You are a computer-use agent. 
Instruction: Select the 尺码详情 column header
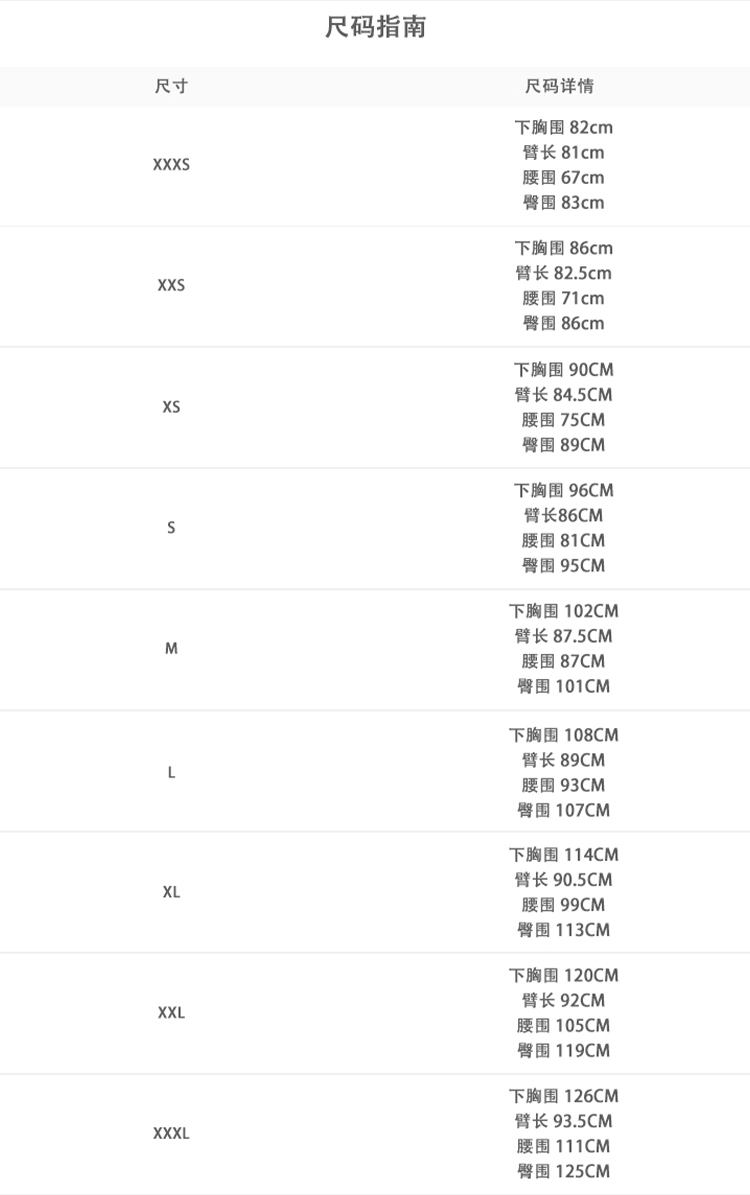560,86
